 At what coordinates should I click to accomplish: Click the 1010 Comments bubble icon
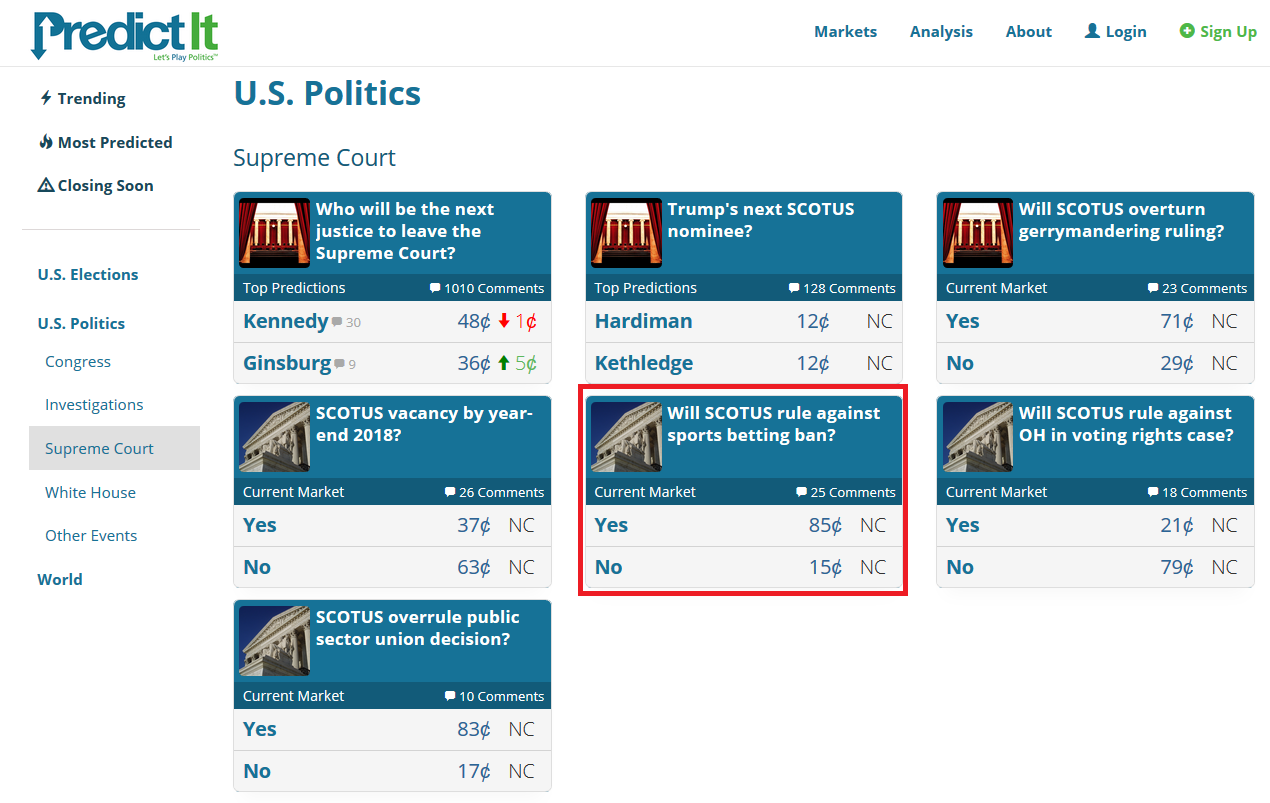pos(435,288)
